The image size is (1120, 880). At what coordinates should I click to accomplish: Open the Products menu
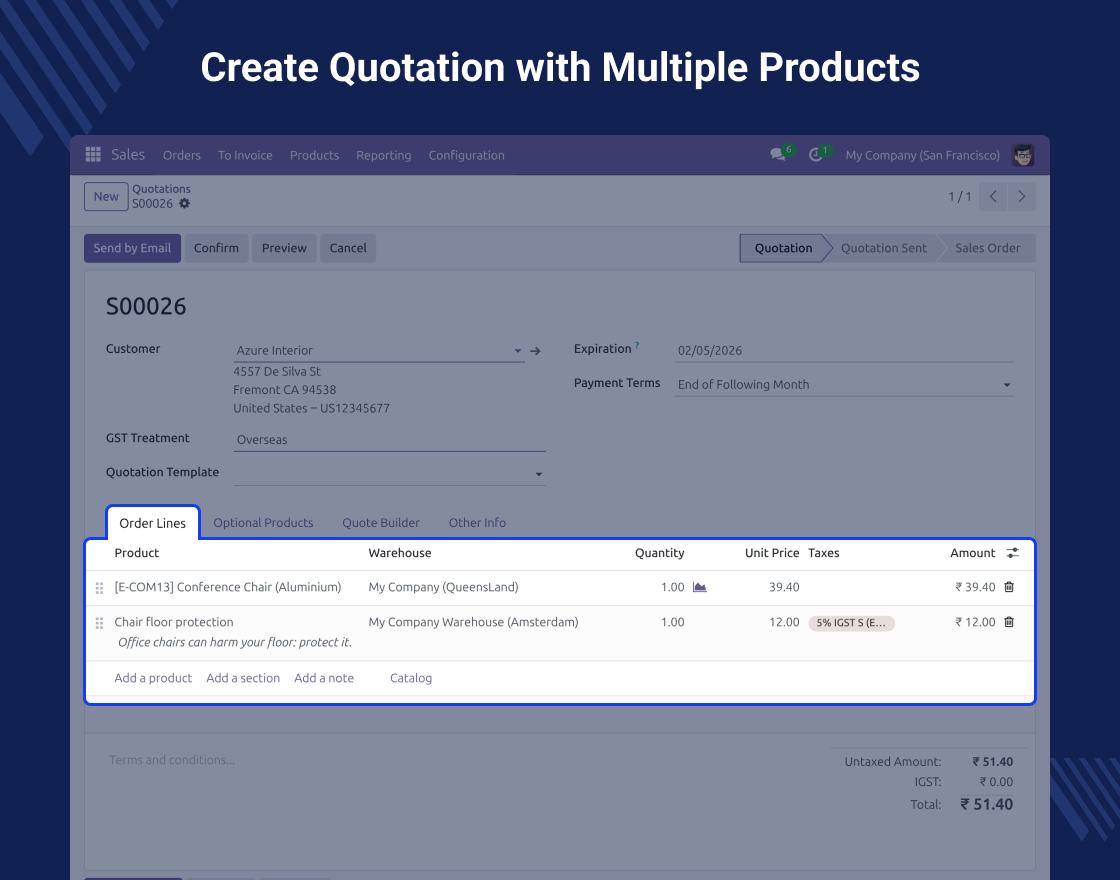314,155
